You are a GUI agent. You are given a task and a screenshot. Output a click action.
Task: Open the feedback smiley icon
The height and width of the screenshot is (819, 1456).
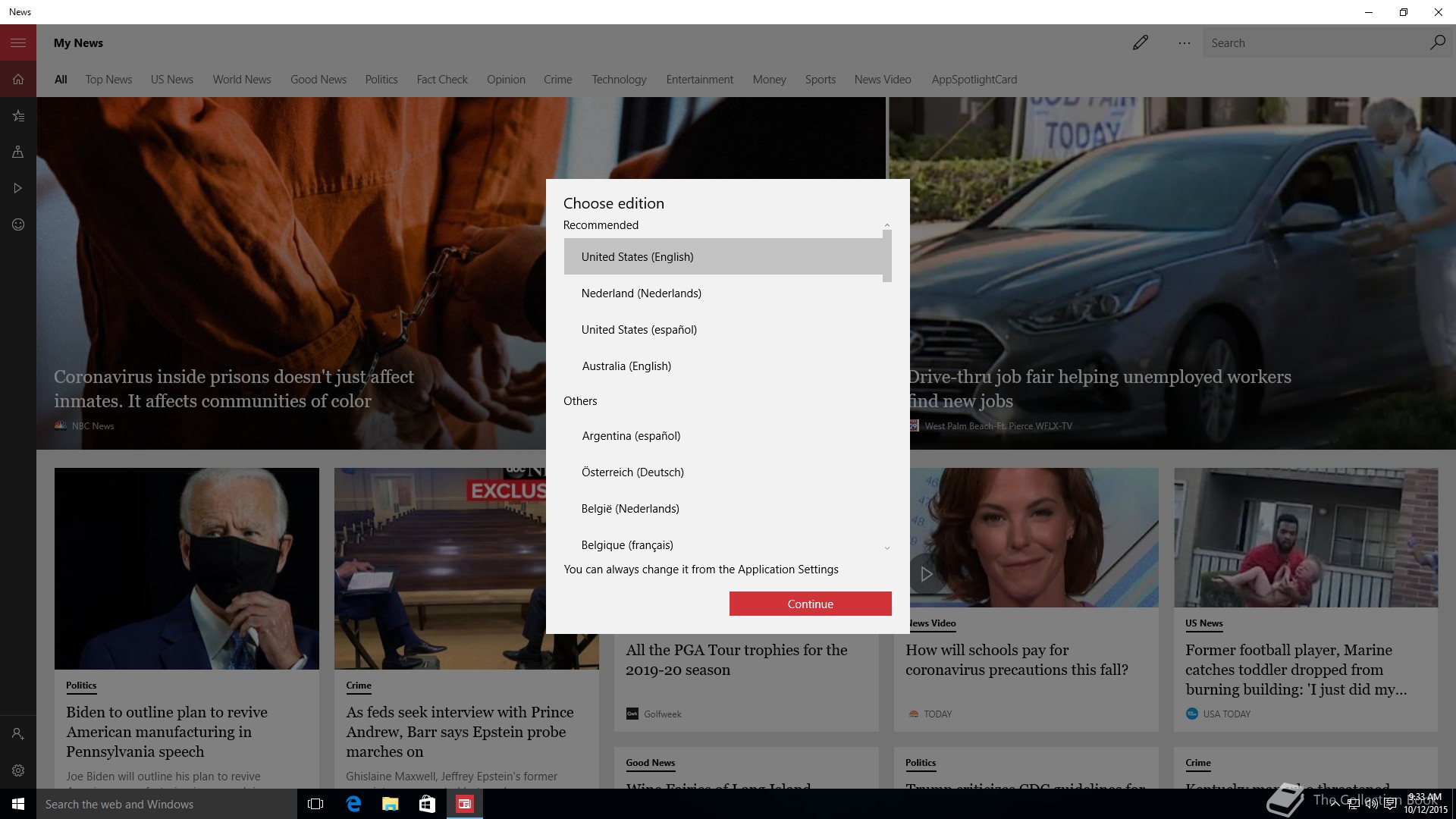pyautogui.click(x=18, y=224)
